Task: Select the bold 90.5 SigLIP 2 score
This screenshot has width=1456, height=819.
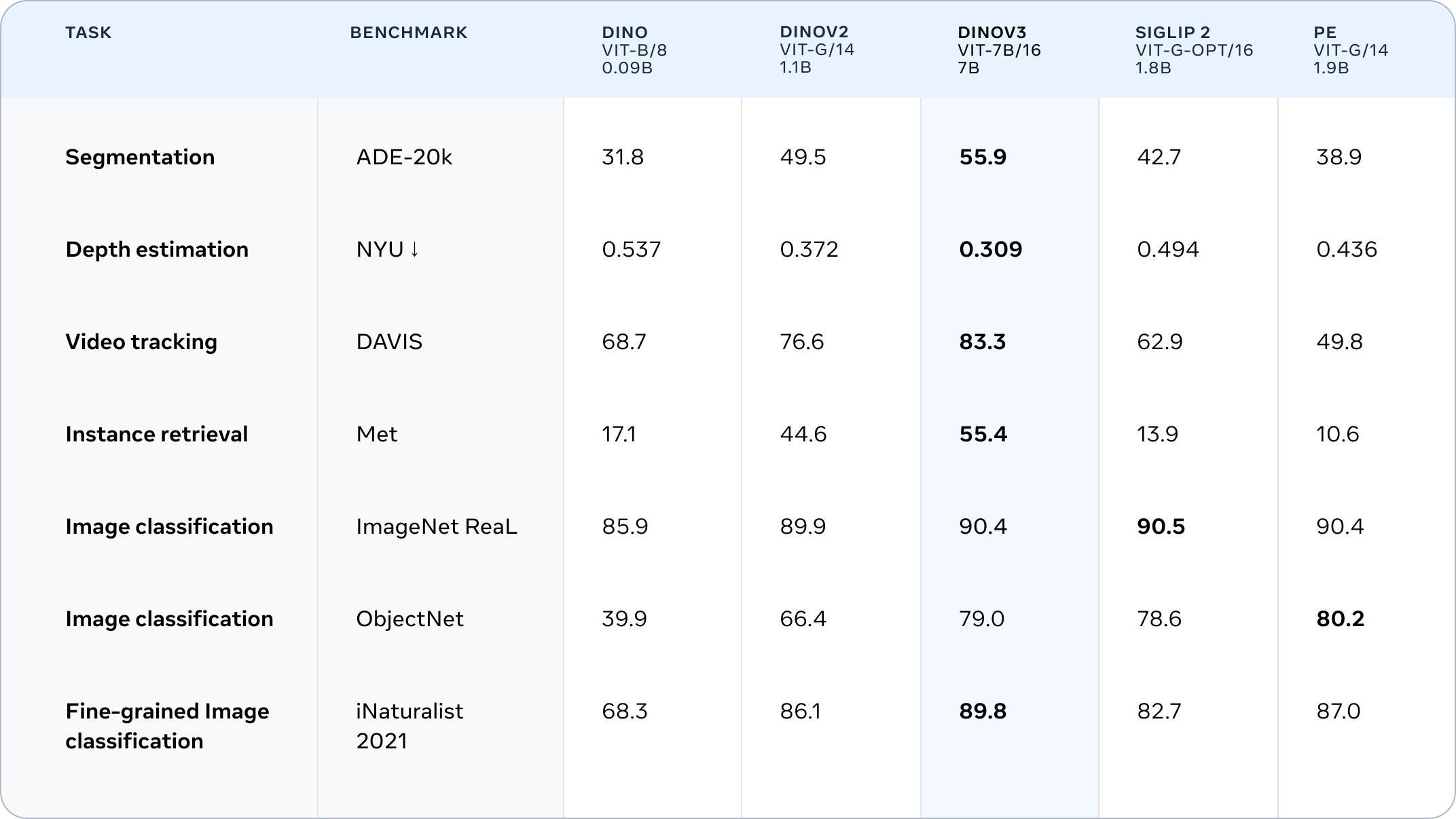Action: (x=1161, y=527)
